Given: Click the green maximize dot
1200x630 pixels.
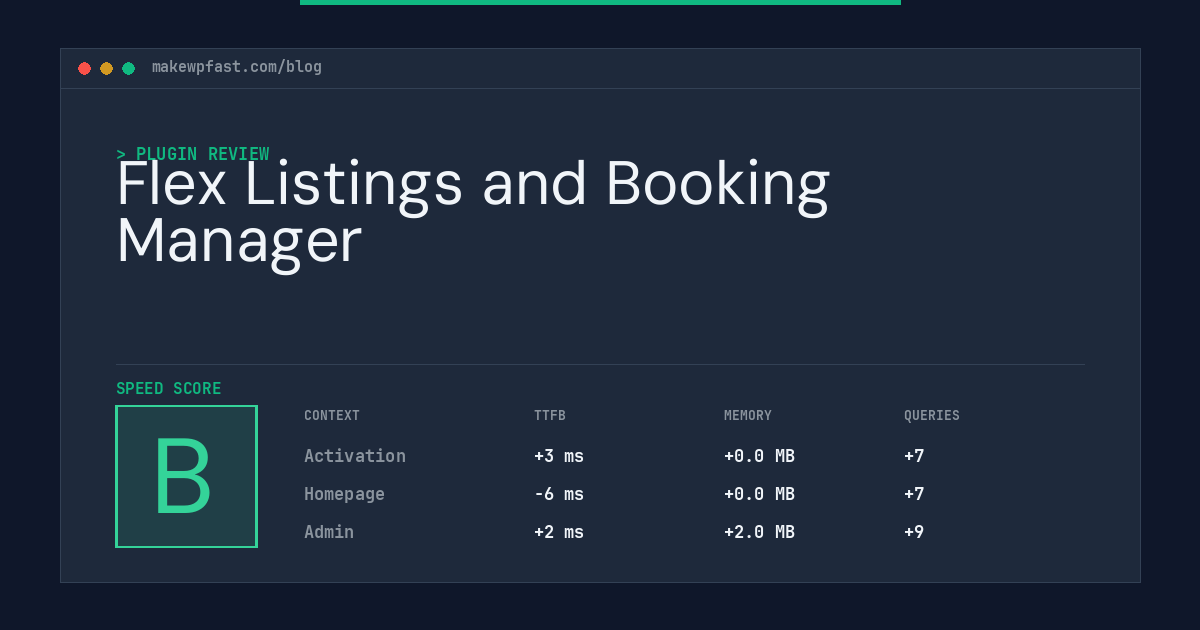Looking at the screenshot, I should (128, 68).
